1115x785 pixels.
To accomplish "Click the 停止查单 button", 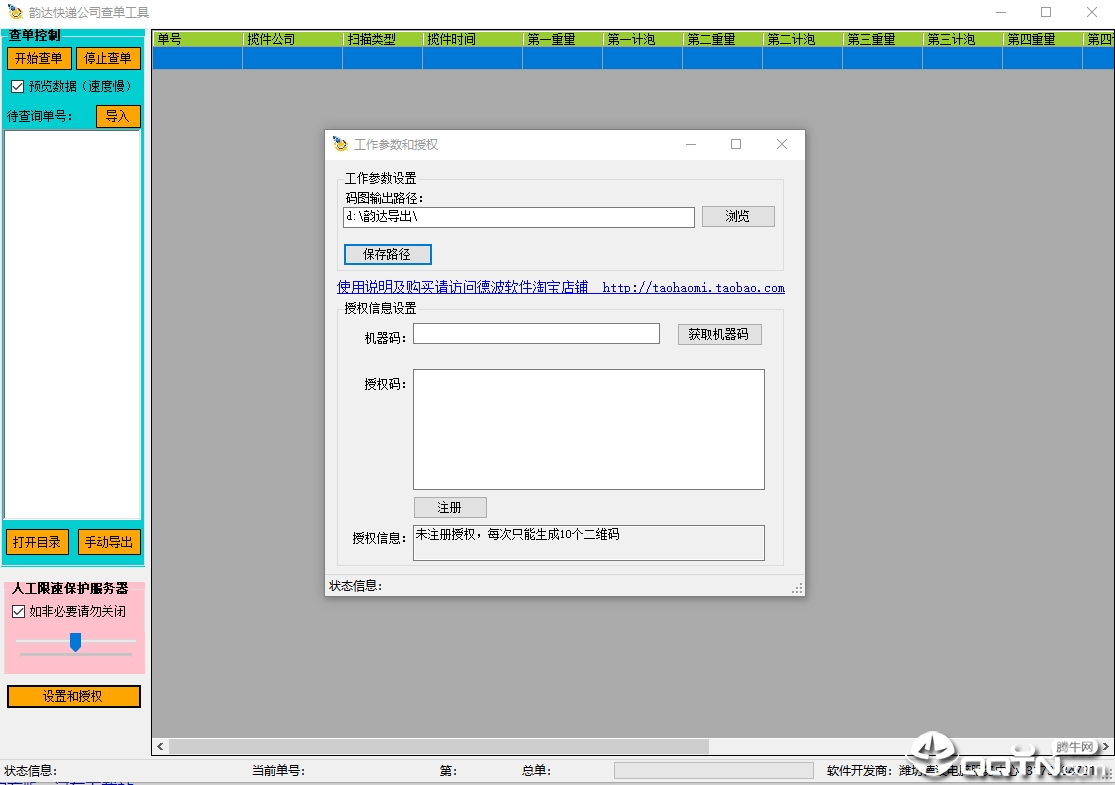I will point(107,58).
